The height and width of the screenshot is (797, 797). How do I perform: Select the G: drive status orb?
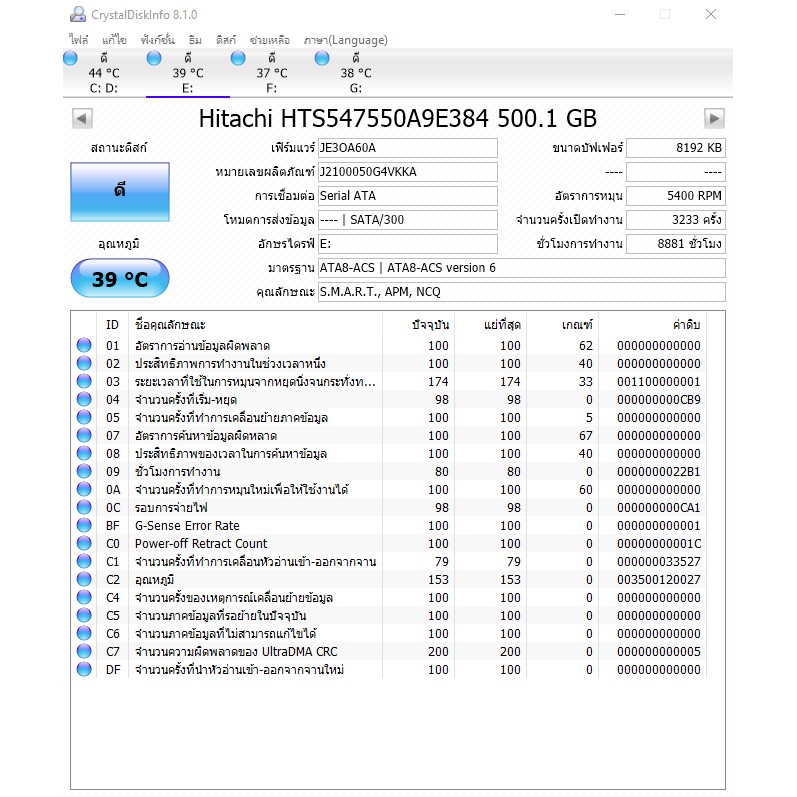click(x=322, y=59)
